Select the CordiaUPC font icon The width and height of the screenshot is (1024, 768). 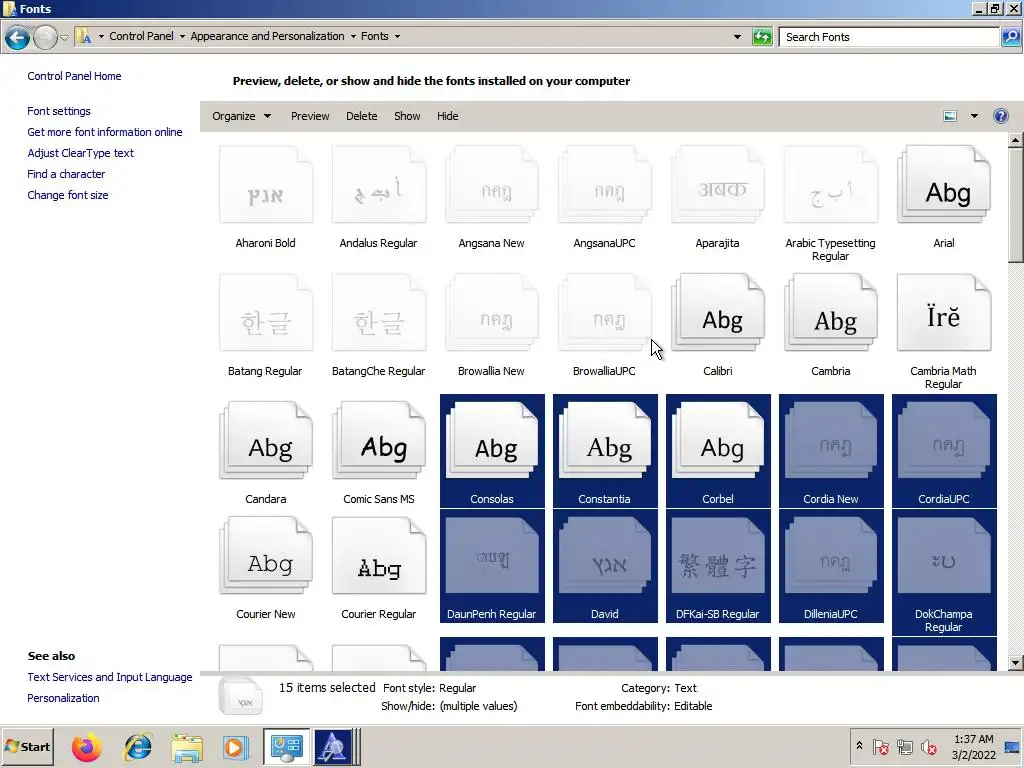(944, 441)
